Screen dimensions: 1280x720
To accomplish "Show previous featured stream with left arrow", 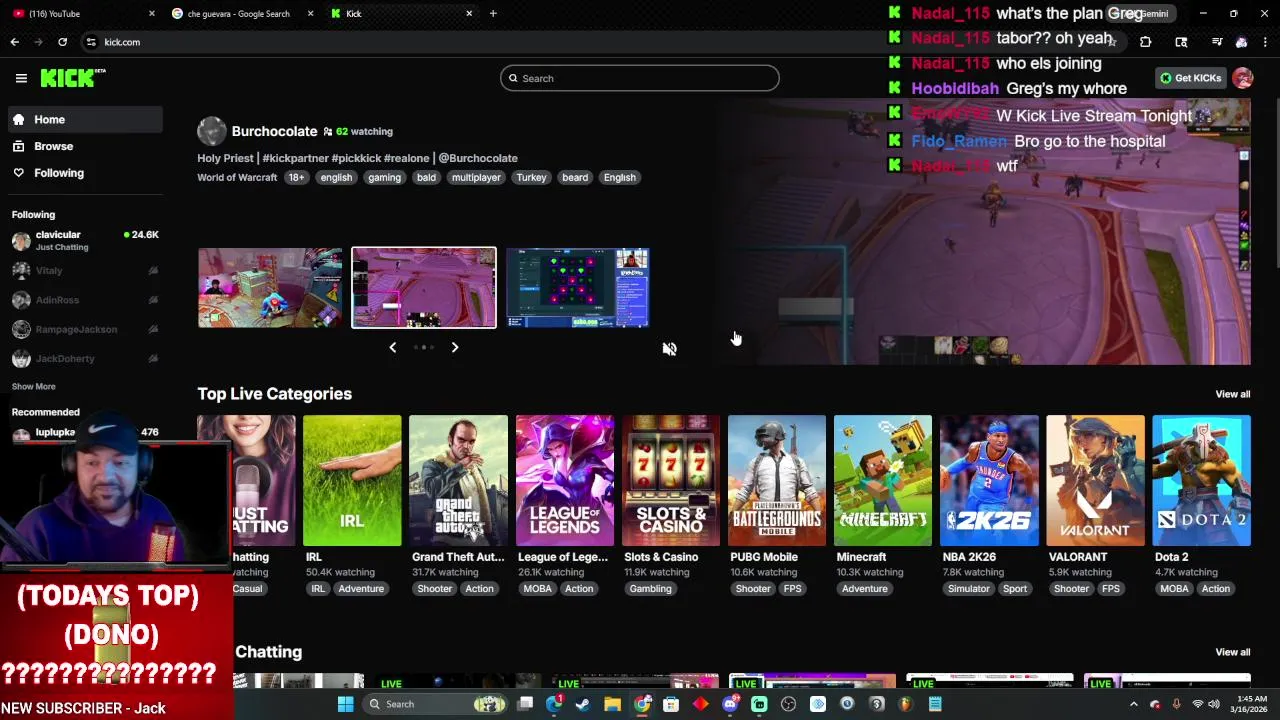I will 392,347.
